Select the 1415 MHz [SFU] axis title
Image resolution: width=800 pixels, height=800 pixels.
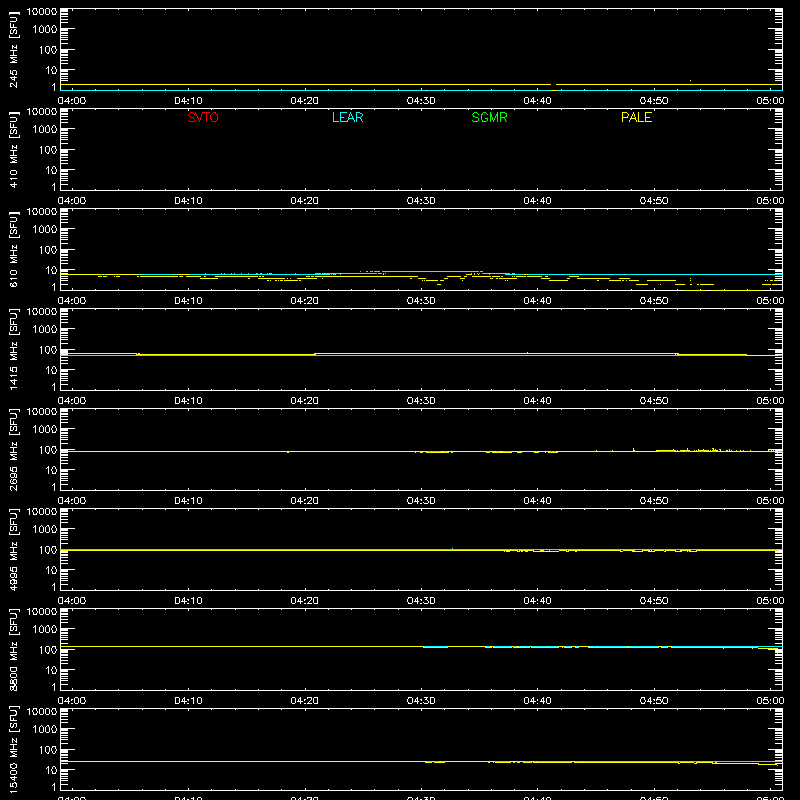[13, 349]
